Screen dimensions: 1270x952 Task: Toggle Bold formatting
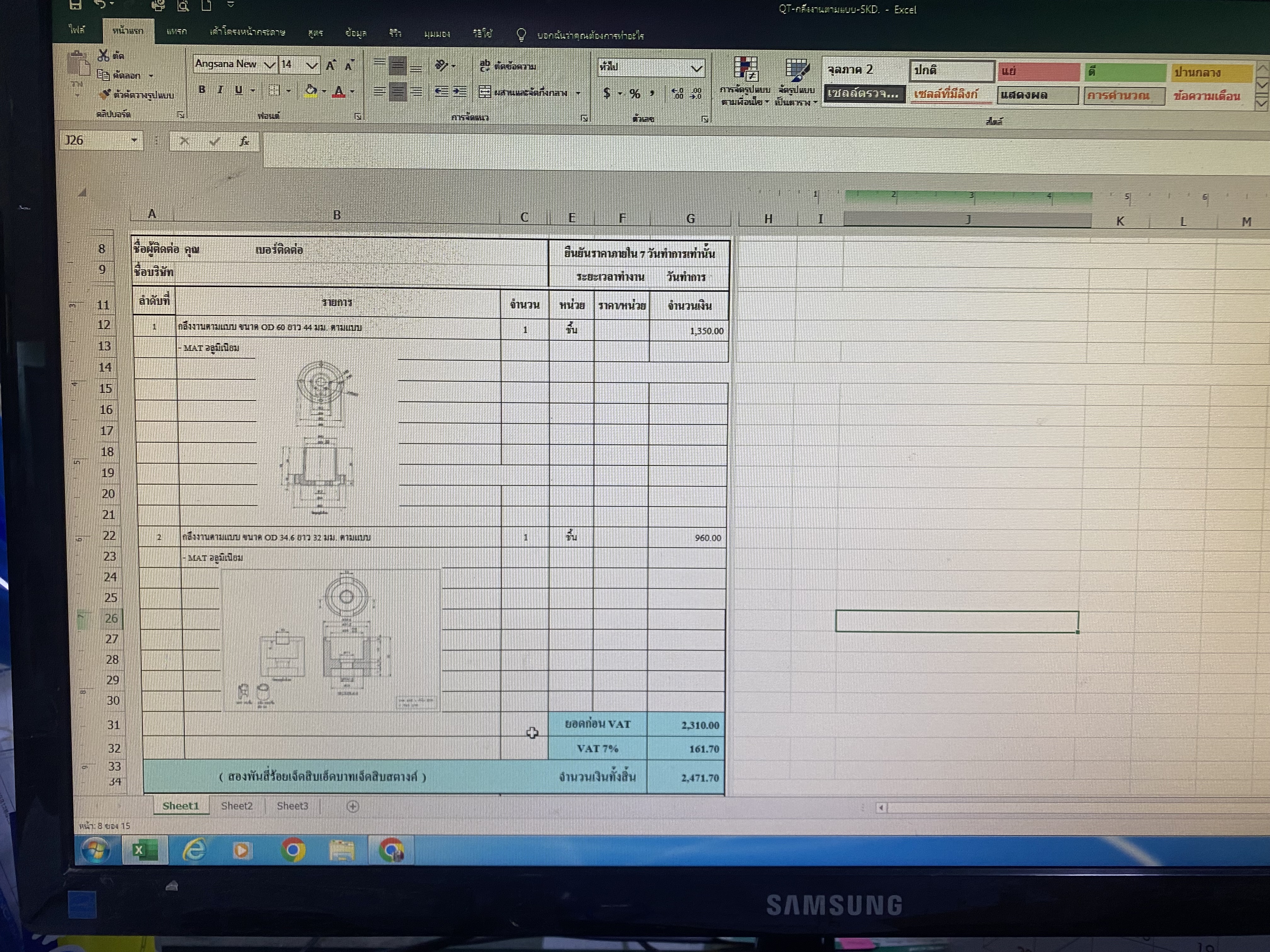[202, 89]
